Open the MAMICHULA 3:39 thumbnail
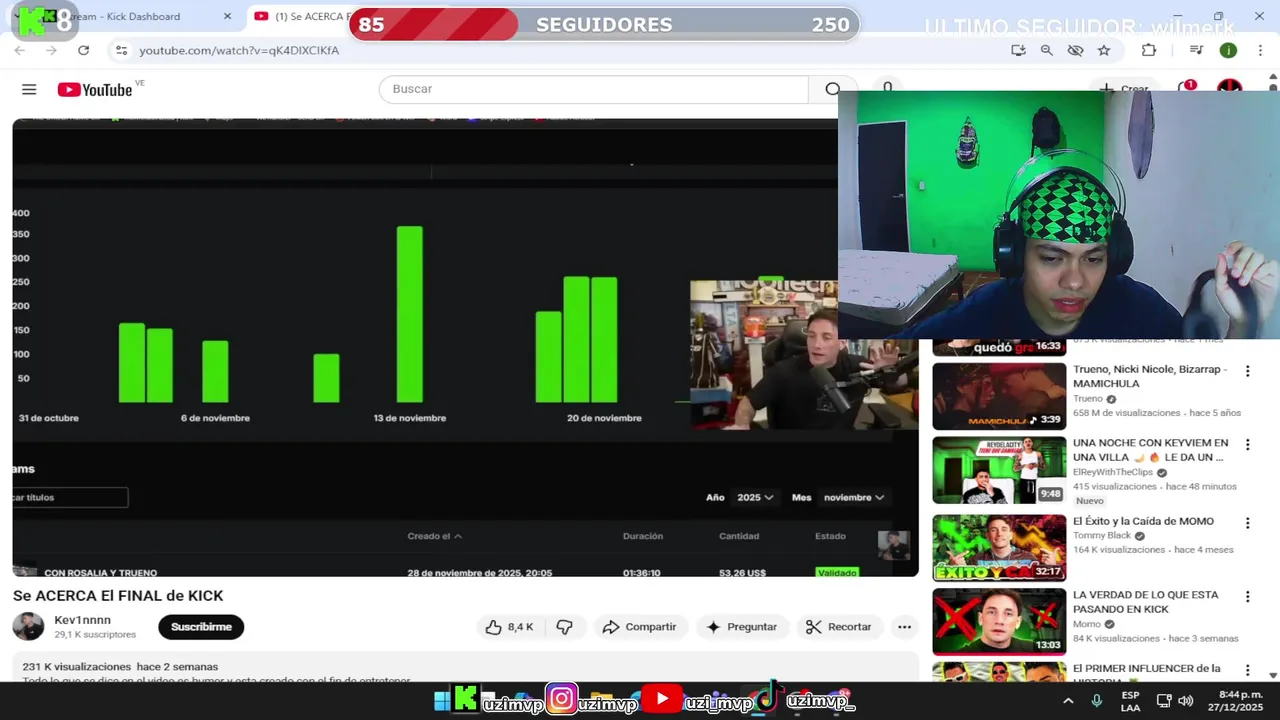The height and width of the screenshot is (720, 1280). (x=999, y=396)
